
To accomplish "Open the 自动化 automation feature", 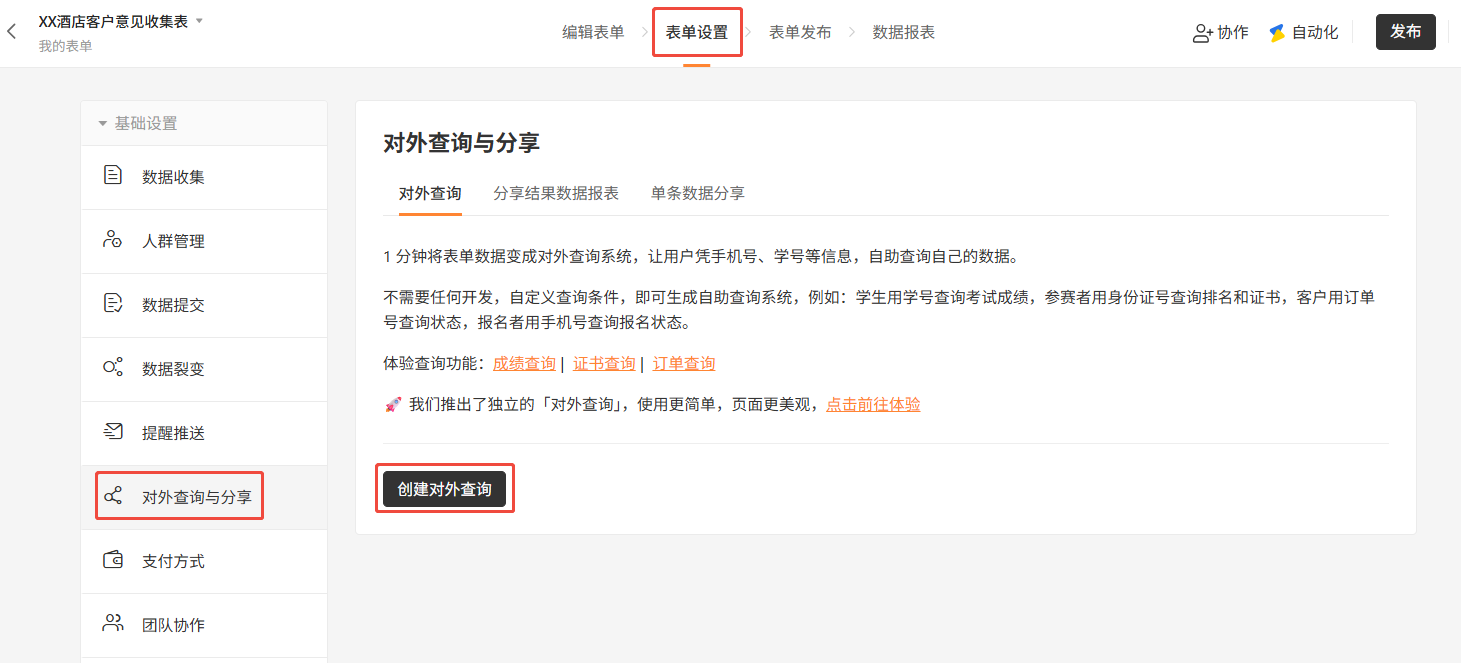I will tap(1303, 32).
